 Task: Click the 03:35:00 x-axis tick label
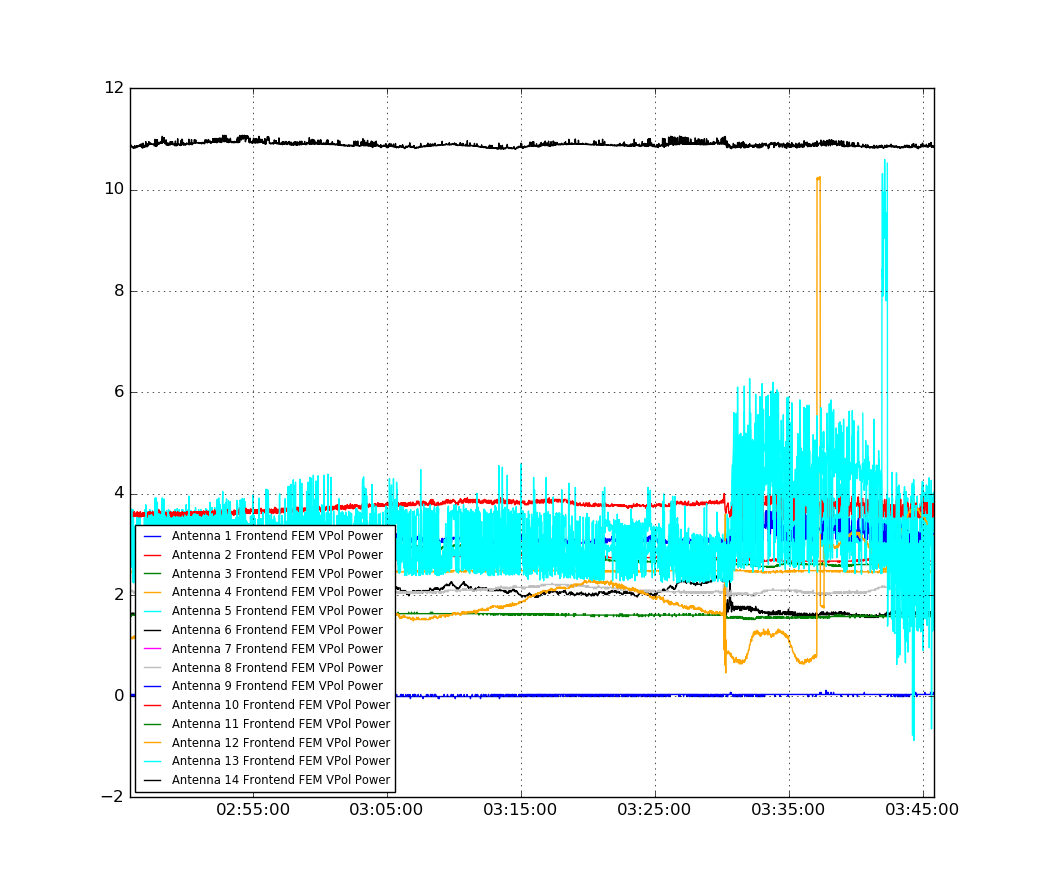(788, 809)
